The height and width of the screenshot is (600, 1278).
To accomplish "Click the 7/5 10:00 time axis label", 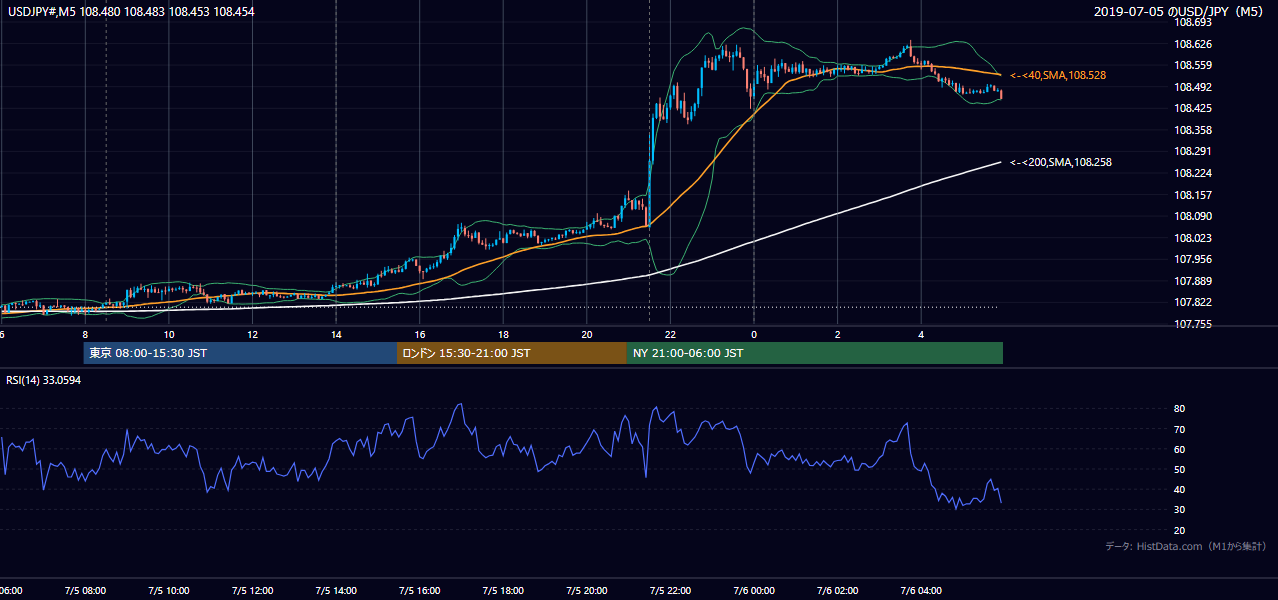I will point(169,591).
